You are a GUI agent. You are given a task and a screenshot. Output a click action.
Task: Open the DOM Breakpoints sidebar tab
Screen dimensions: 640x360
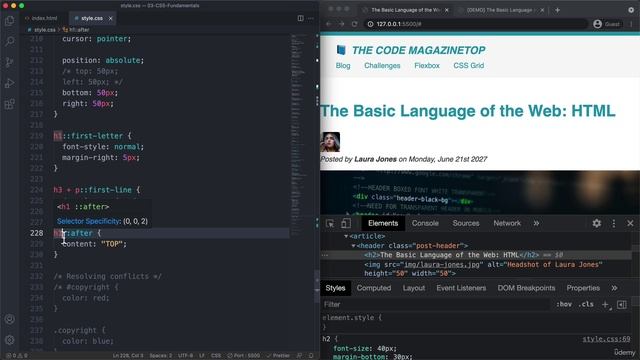(x=526, y=288)
